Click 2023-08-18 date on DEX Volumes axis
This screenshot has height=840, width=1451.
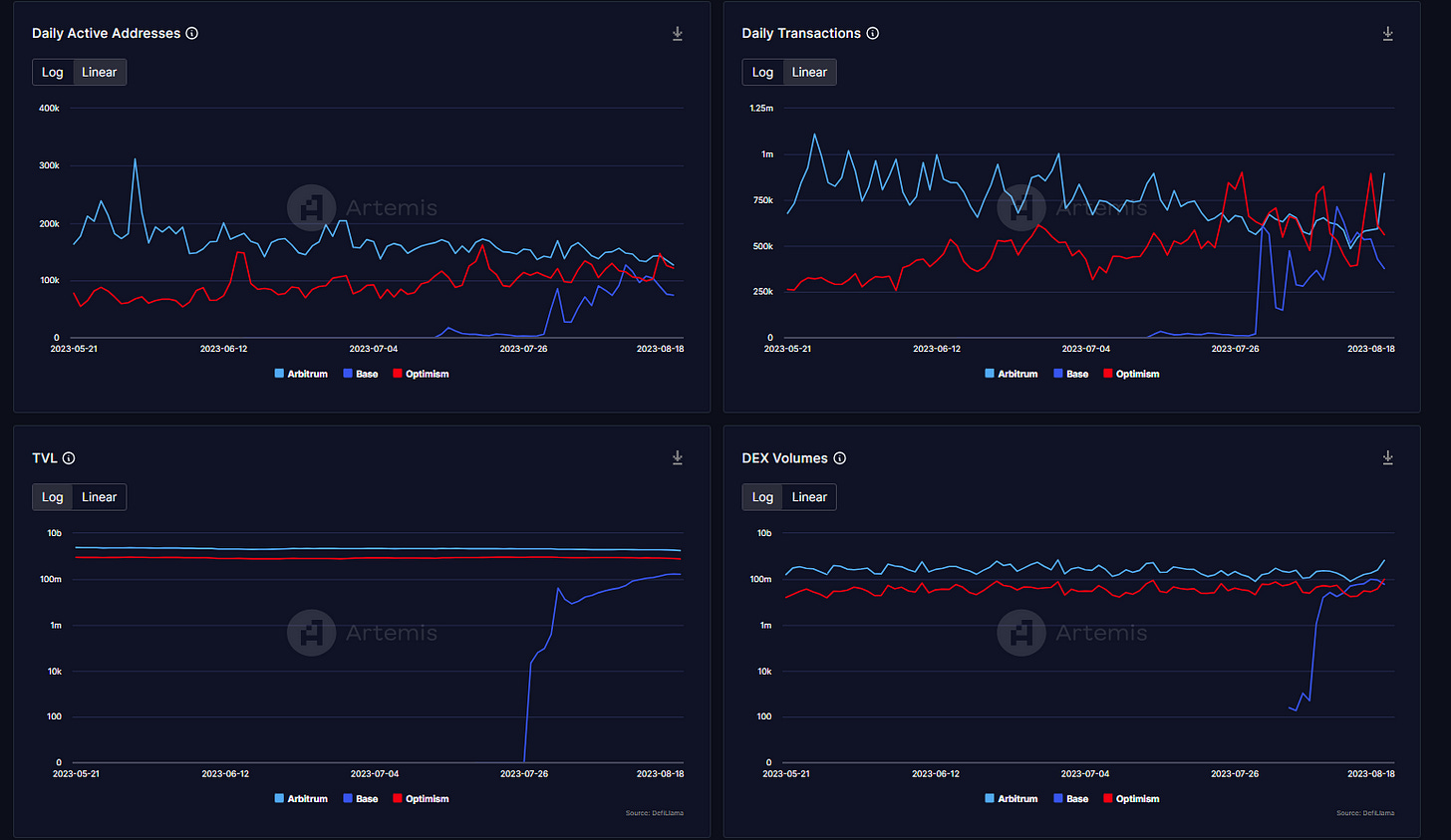[1371, 774]
